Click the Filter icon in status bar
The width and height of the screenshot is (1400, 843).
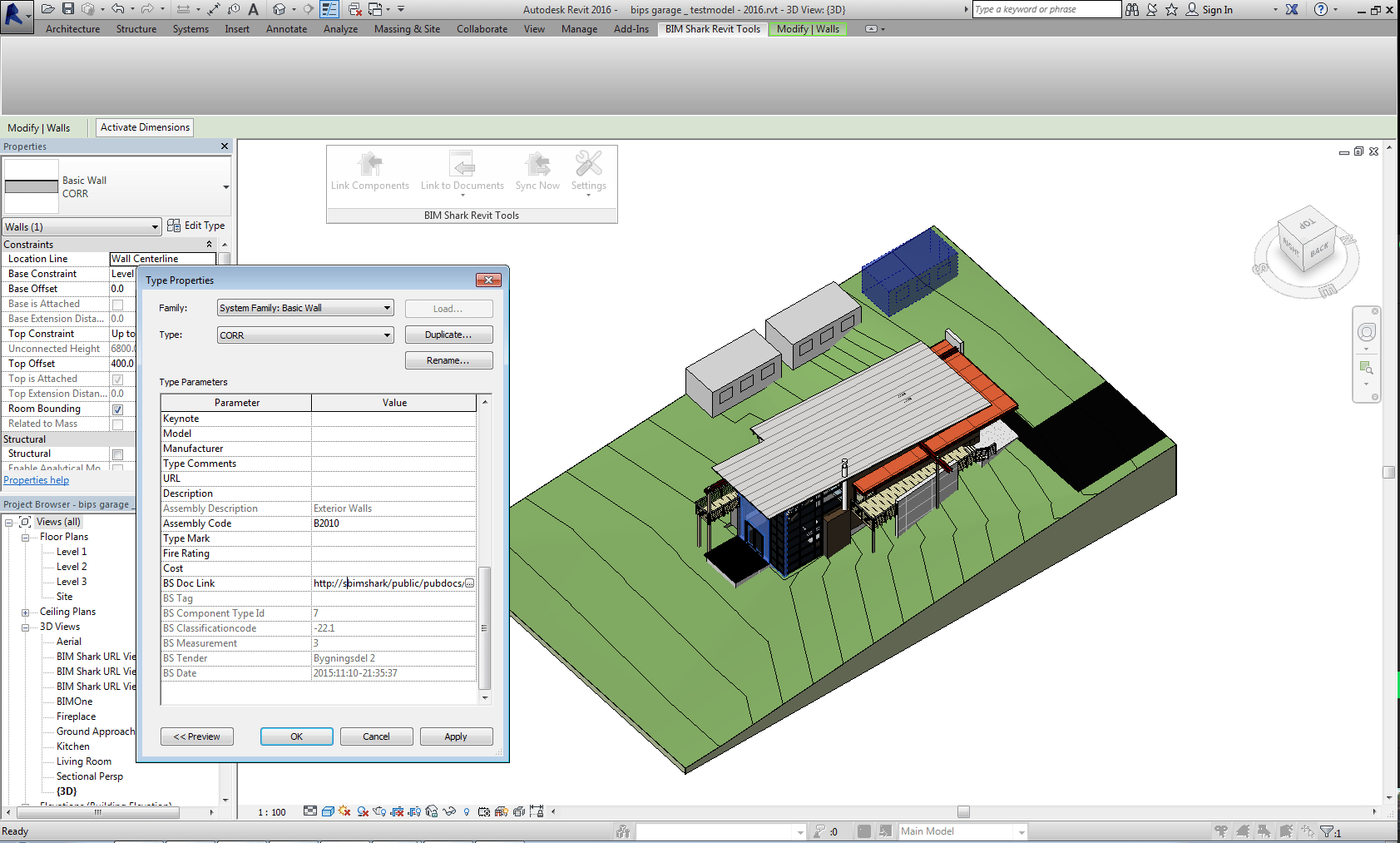[x=1327, y=831]
